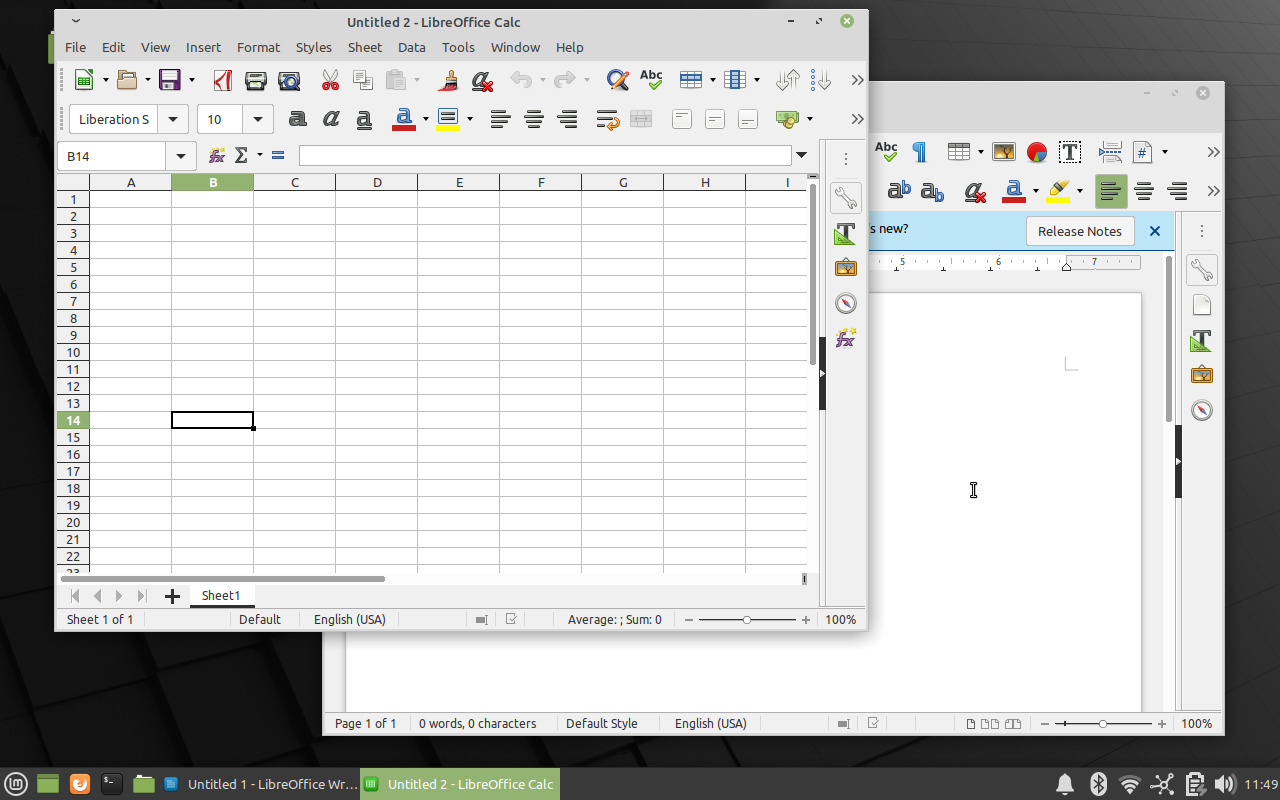Click the Calc formula input field
The image size is (1280, 800).
pos(545,156)
